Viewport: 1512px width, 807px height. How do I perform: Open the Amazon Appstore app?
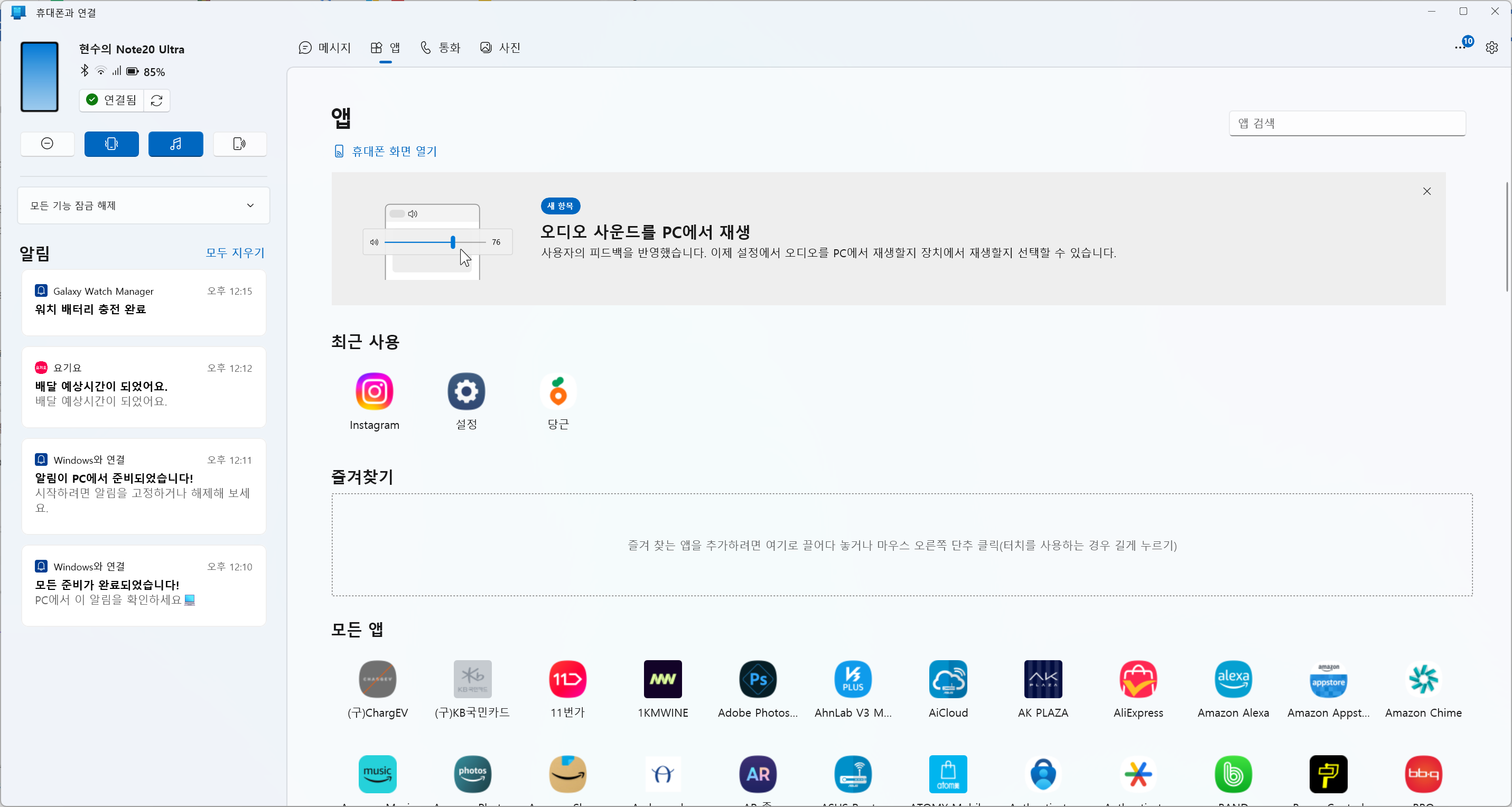coord(1328,679)
